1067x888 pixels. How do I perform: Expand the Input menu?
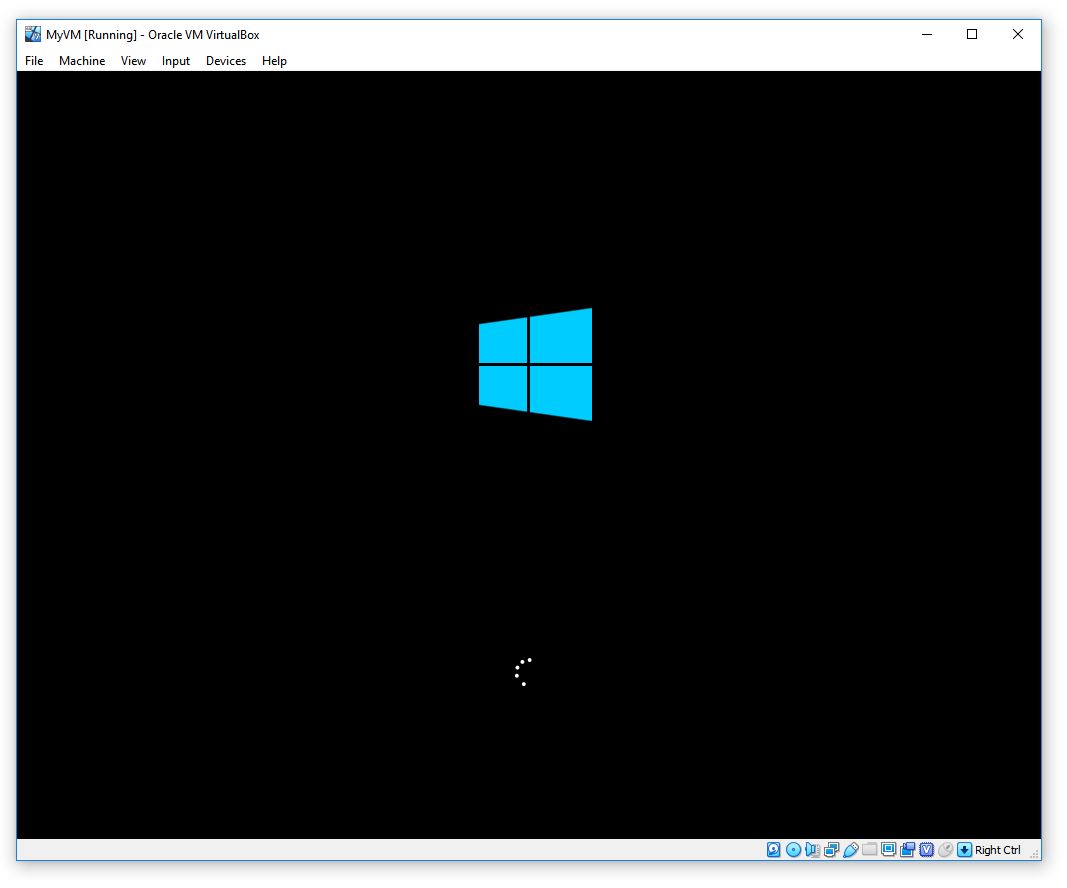point(176,61)
